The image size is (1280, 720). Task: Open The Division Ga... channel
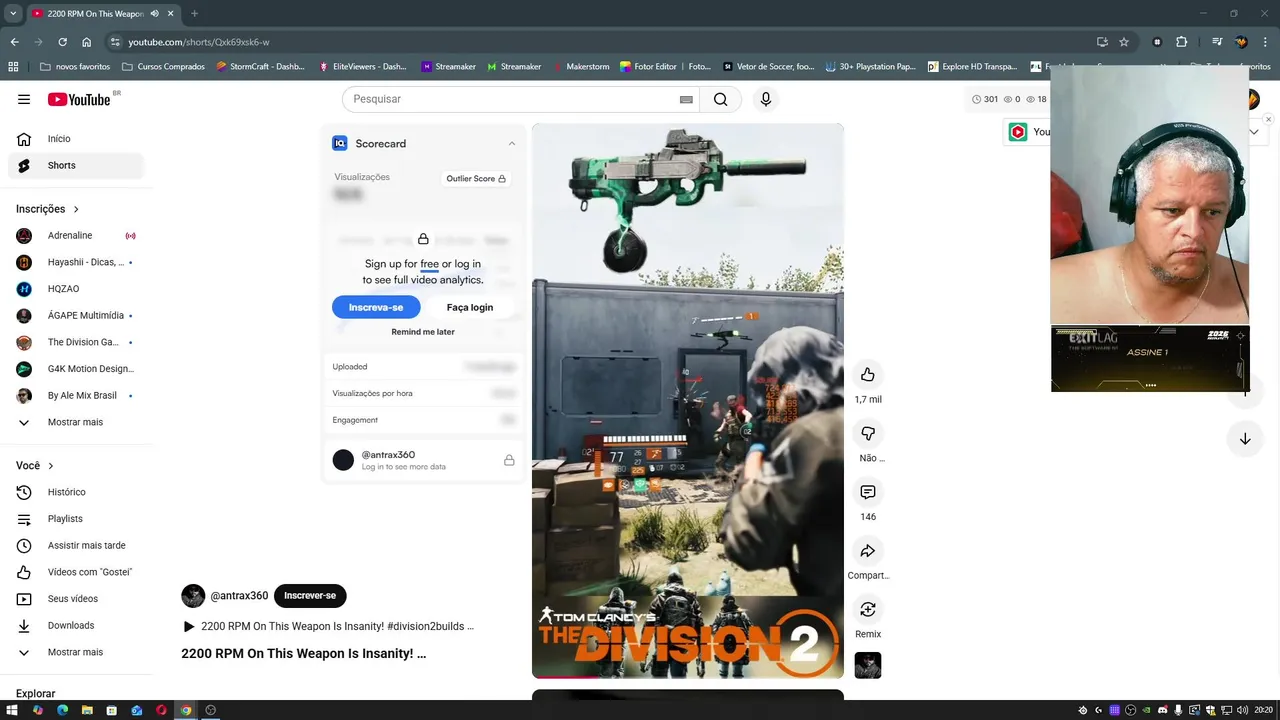coord(76,342)
